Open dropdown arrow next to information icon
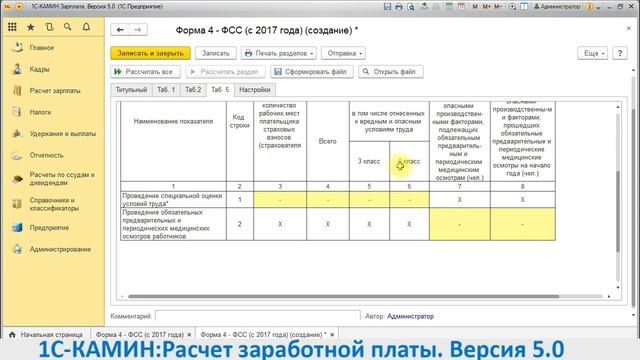The width and height of the screenshot is (640, 360). coord(598,7)
